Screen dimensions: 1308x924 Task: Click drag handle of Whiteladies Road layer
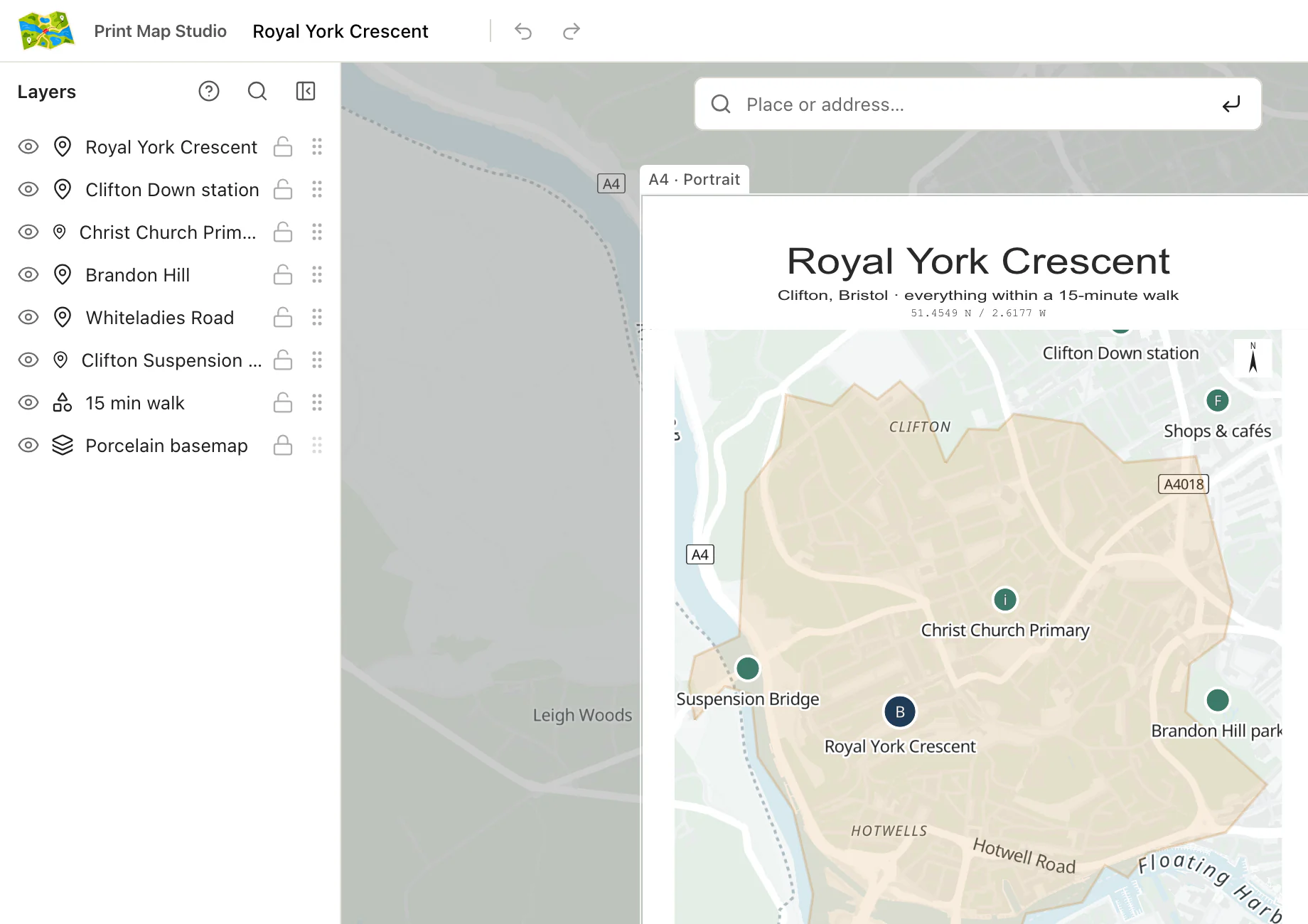click(317, 318)
